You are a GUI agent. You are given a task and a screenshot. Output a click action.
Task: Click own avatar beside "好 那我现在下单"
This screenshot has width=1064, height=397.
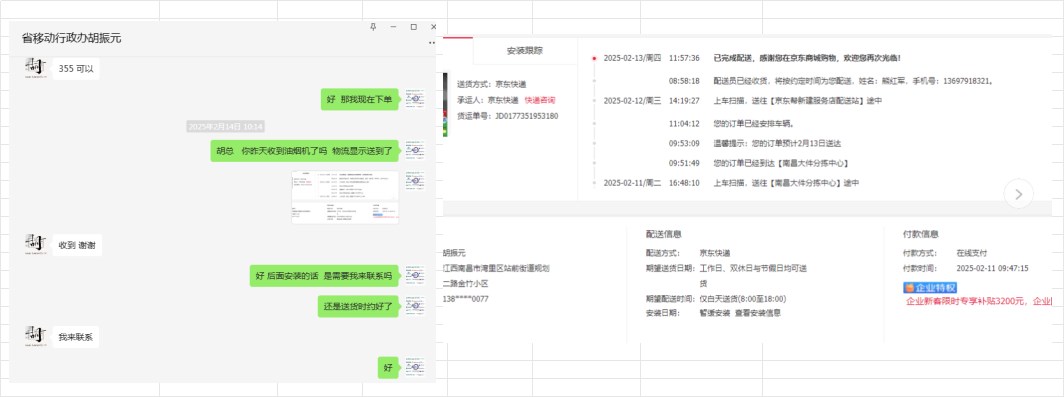416,99
